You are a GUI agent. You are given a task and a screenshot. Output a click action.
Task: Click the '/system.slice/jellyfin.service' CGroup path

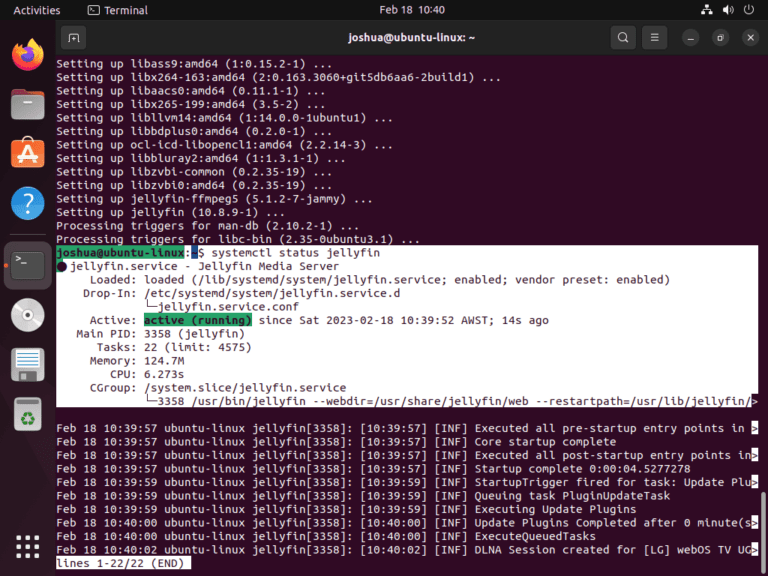pos(245,388)
